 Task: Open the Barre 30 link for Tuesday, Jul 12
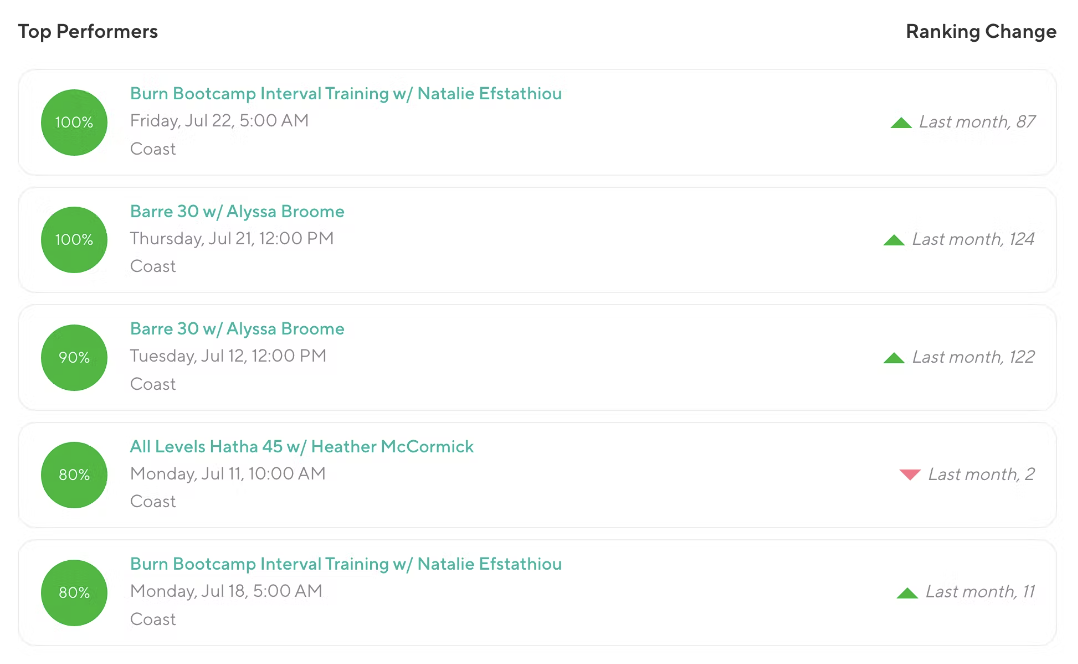point(237,329)
